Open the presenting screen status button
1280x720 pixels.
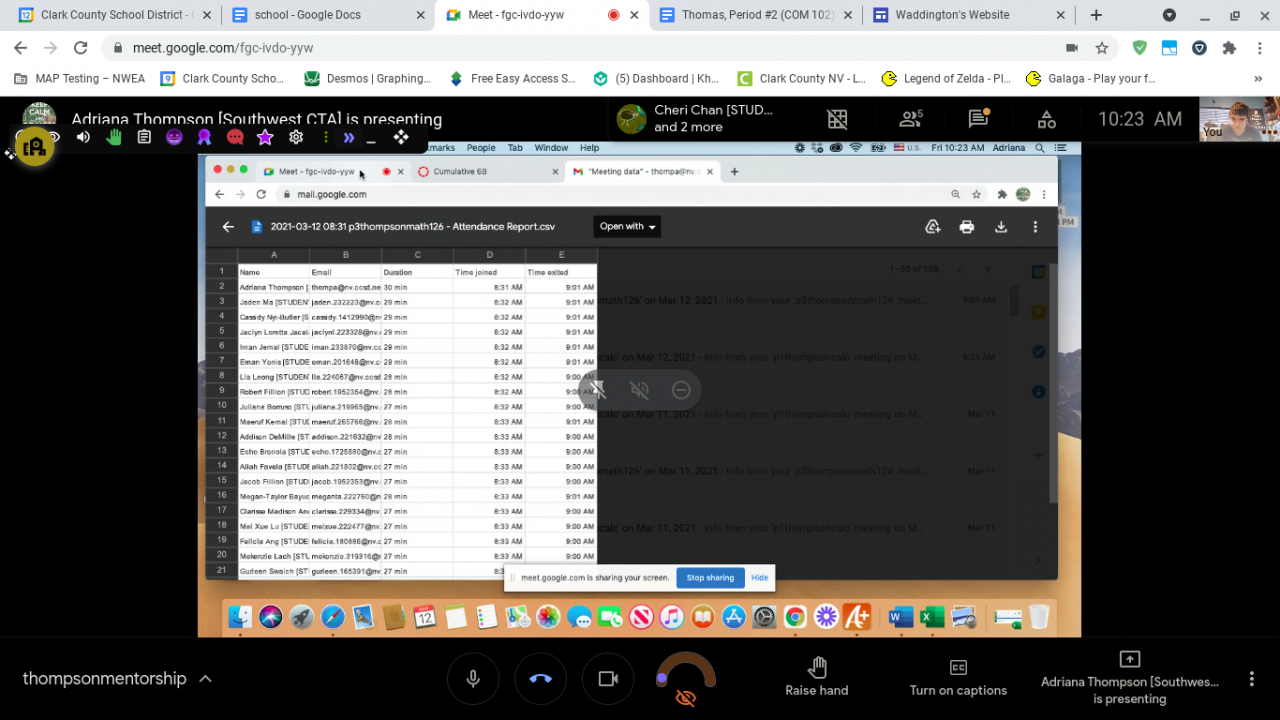click(x=1130, y=677)
